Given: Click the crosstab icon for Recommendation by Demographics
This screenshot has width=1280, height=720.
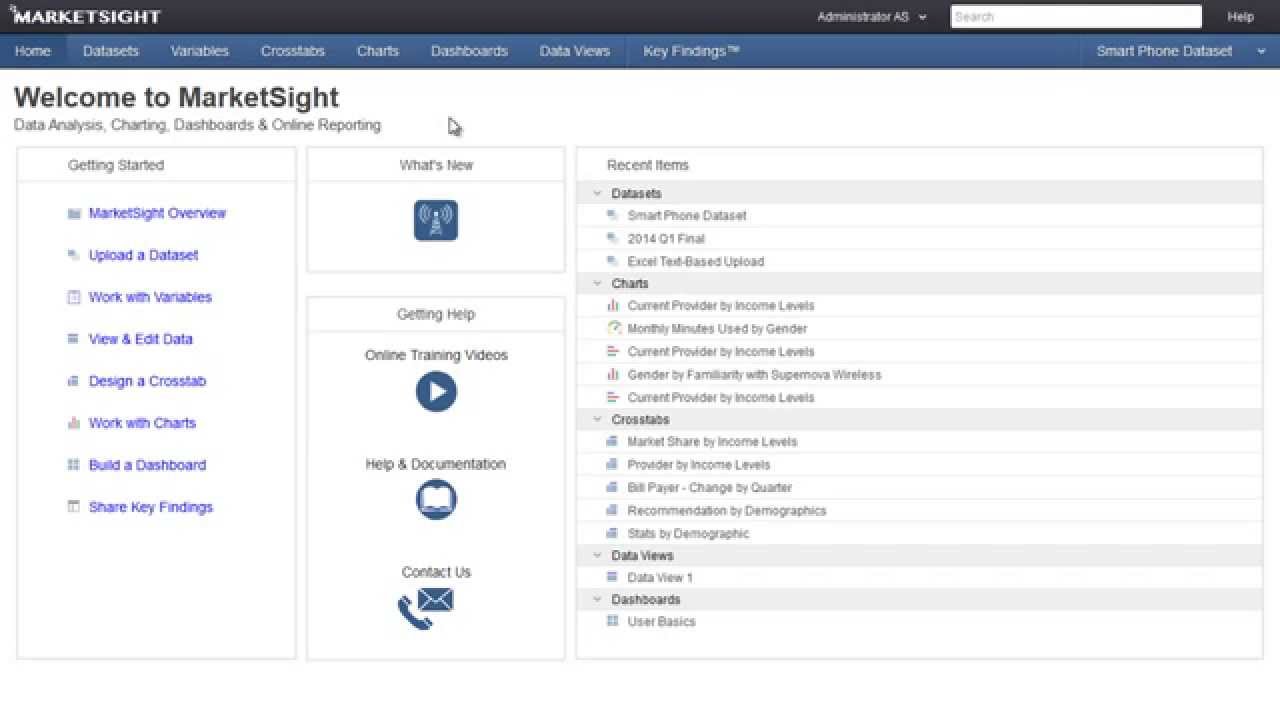Looking at the screenshot, I should 613,510.
